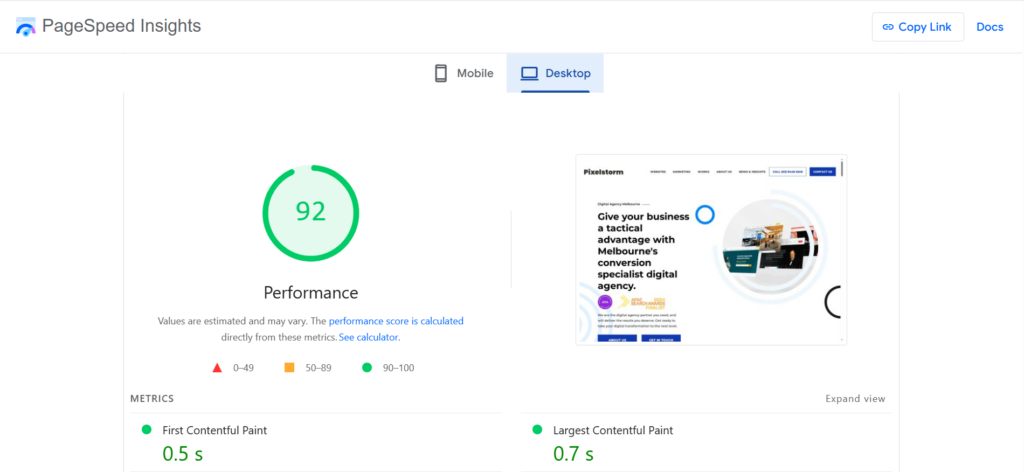Image resolution: width=1024 pixels, height=472 pixels.
Task: Switch to the Mobile tab
Action: [x=464, y=73]
